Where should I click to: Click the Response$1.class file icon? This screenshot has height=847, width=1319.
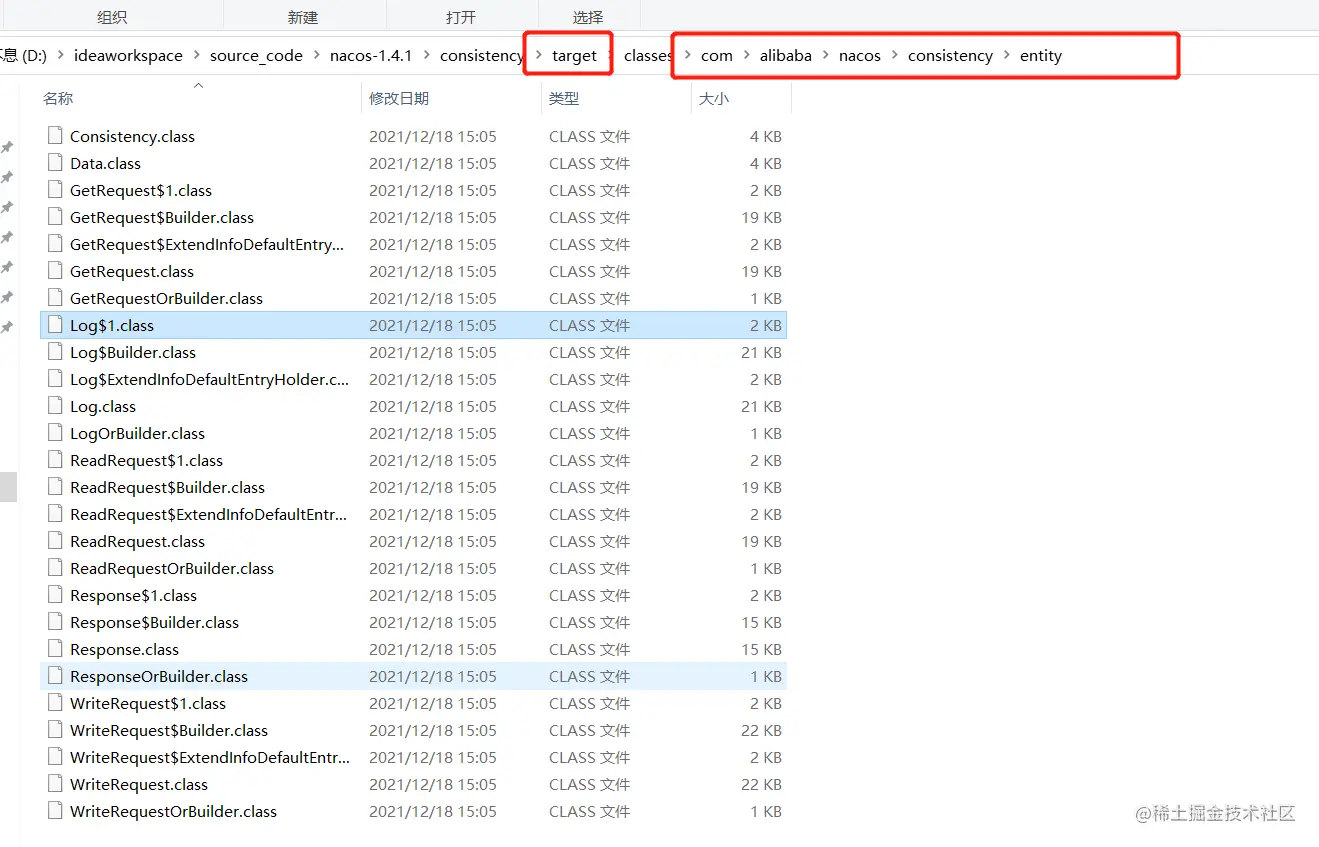coord(55,595)
